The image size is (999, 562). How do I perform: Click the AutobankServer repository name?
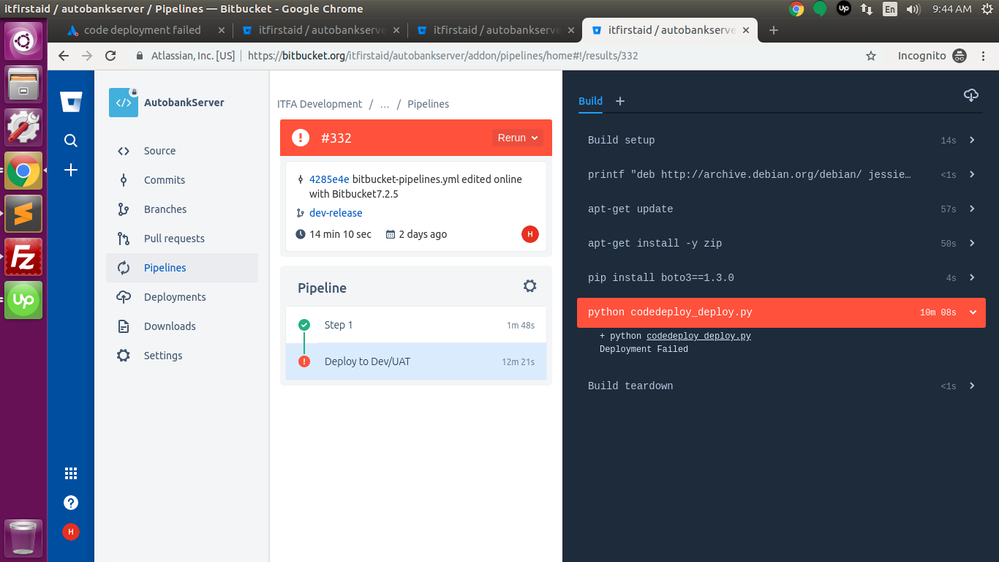point(183,103)
